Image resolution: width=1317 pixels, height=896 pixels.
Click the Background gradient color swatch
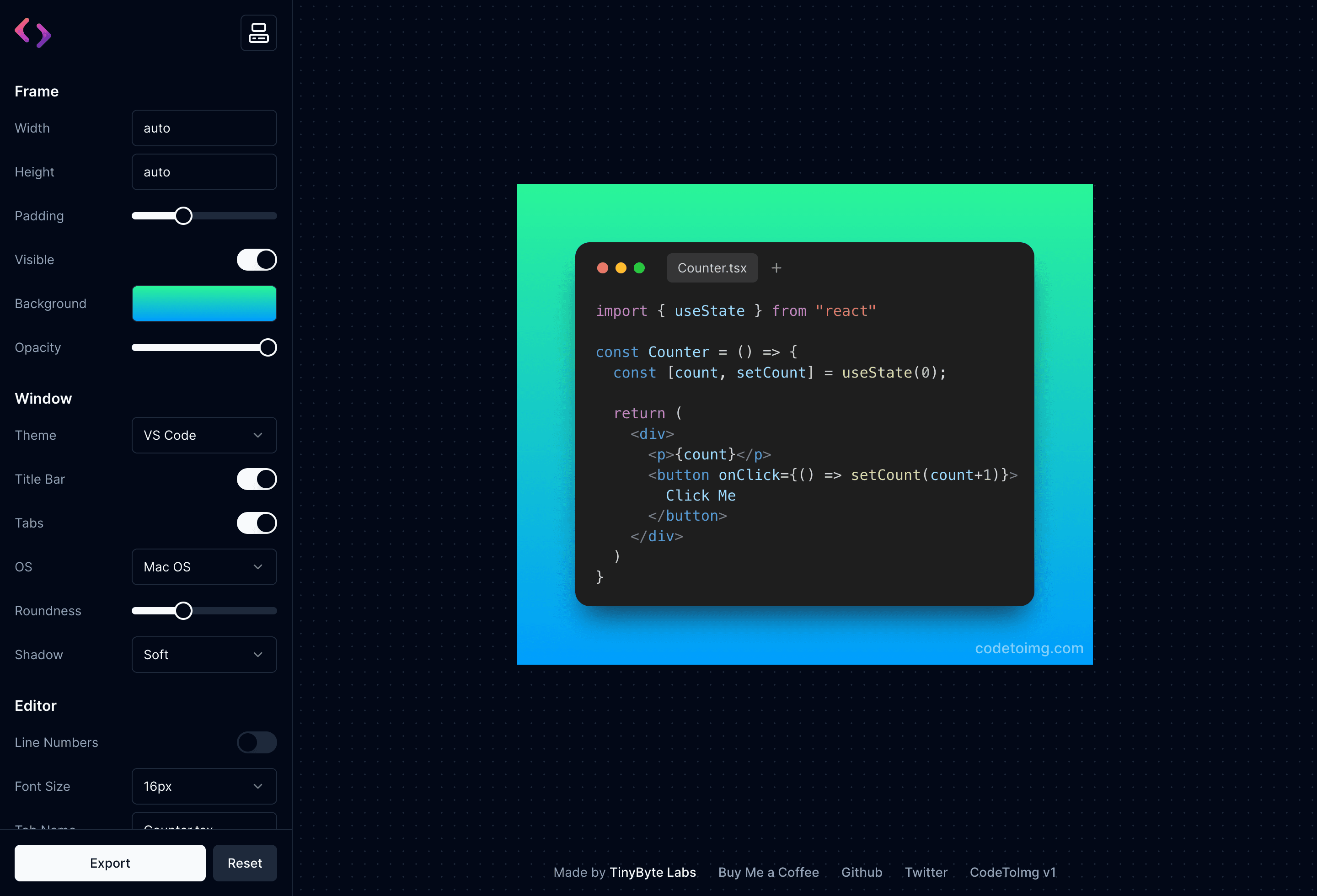[204, 304]
